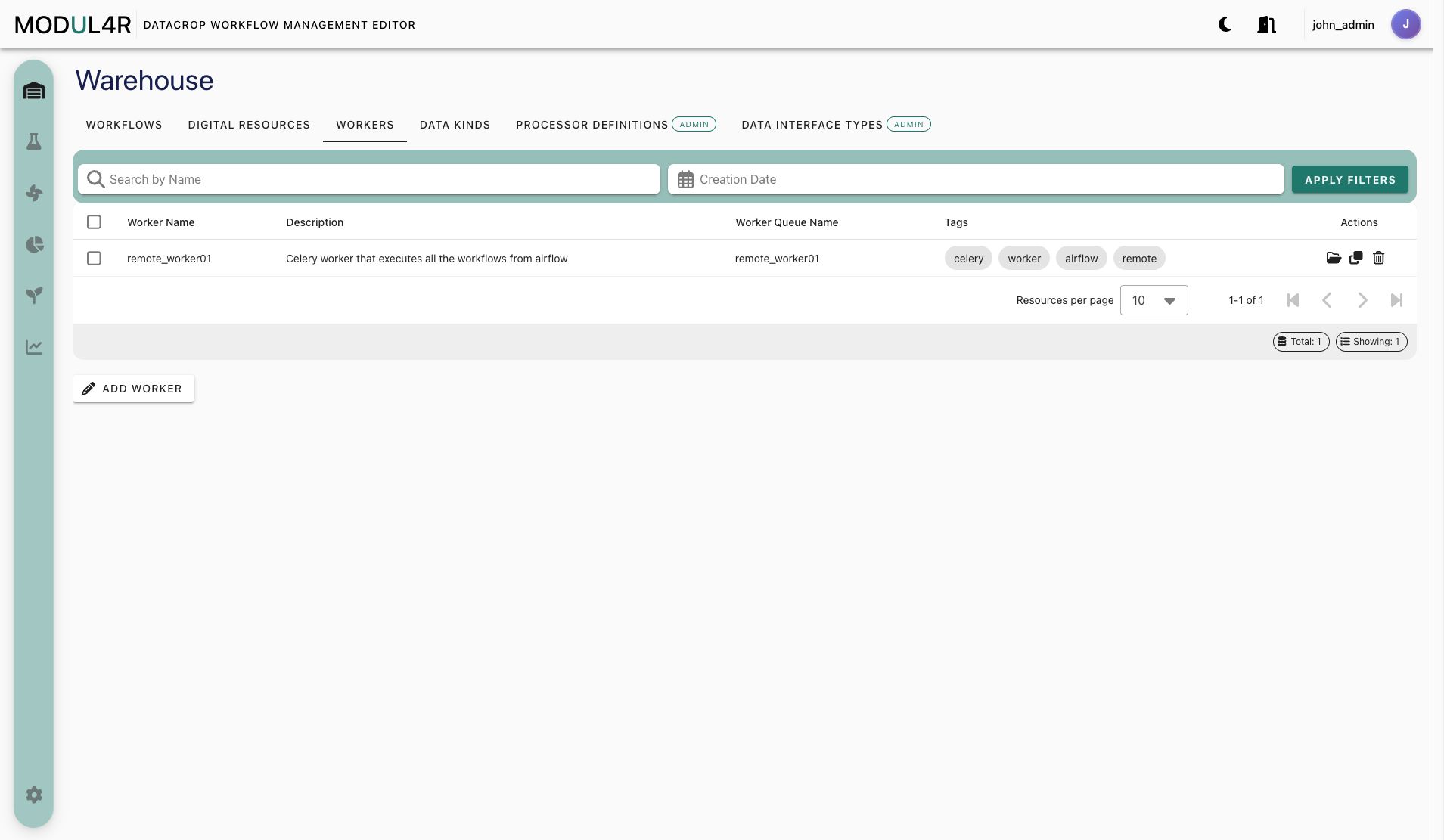The image size is (1444, 840).
Task: Toggle dark mode moon icon
Action: pos(1225,25)
